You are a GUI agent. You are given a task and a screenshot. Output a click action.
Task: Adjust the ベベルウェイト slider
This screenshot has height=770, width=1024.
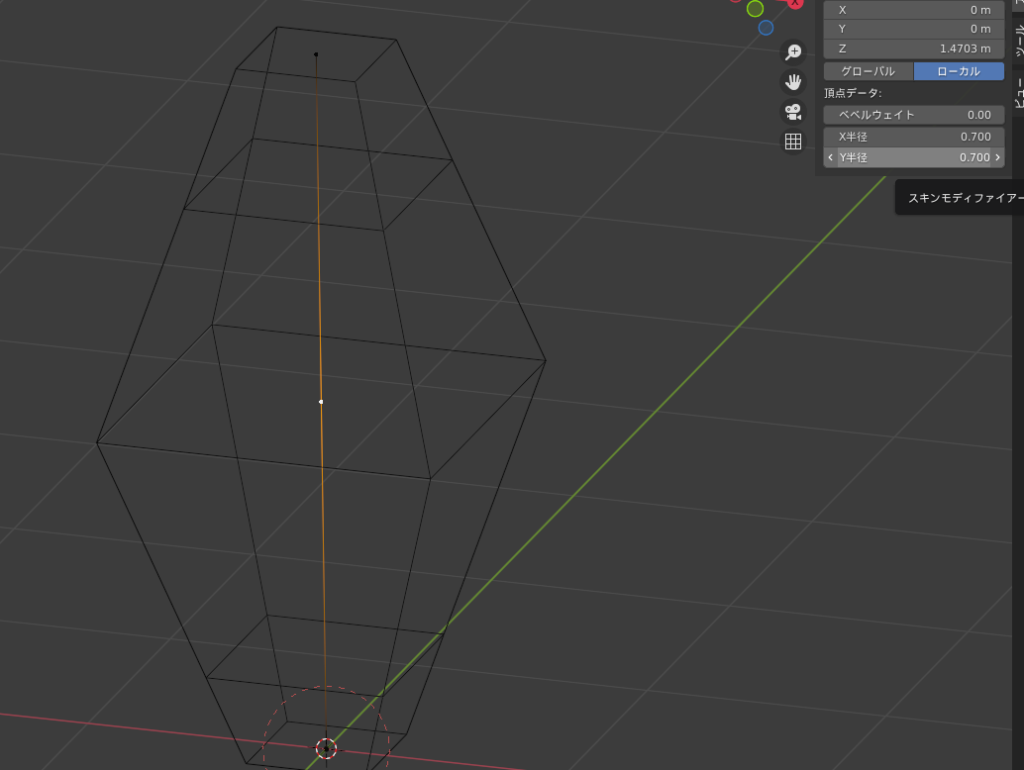click(x=914, y=115)
